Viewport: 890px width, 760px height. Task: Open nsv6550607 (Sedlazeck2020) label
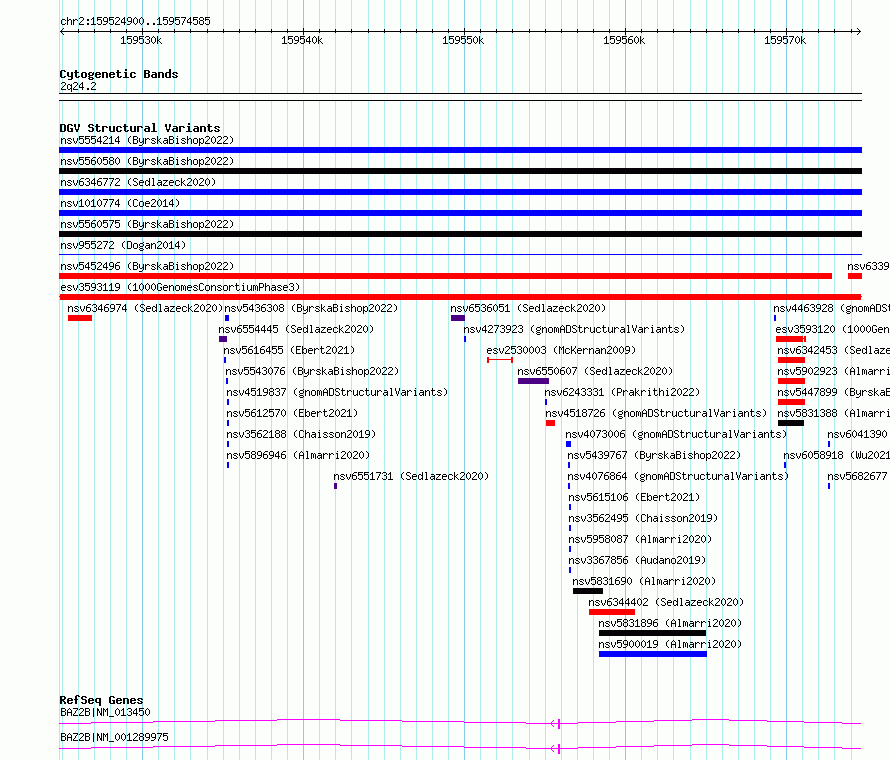click(x=595, y=371)
